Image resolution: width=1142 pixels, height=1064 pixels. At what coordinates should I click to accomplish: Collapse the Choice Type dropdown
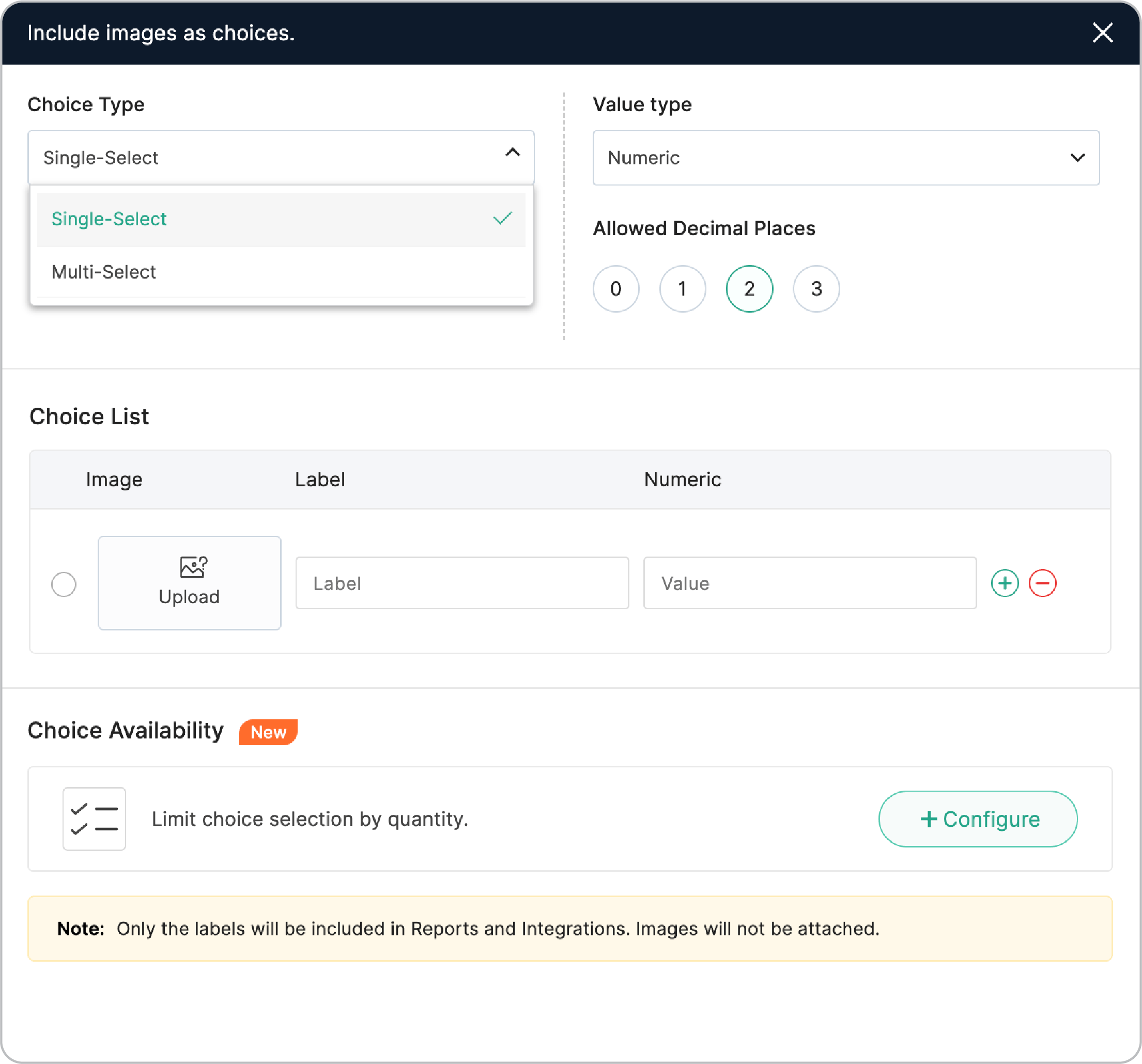pyautogui.click(x=513, y=153)
